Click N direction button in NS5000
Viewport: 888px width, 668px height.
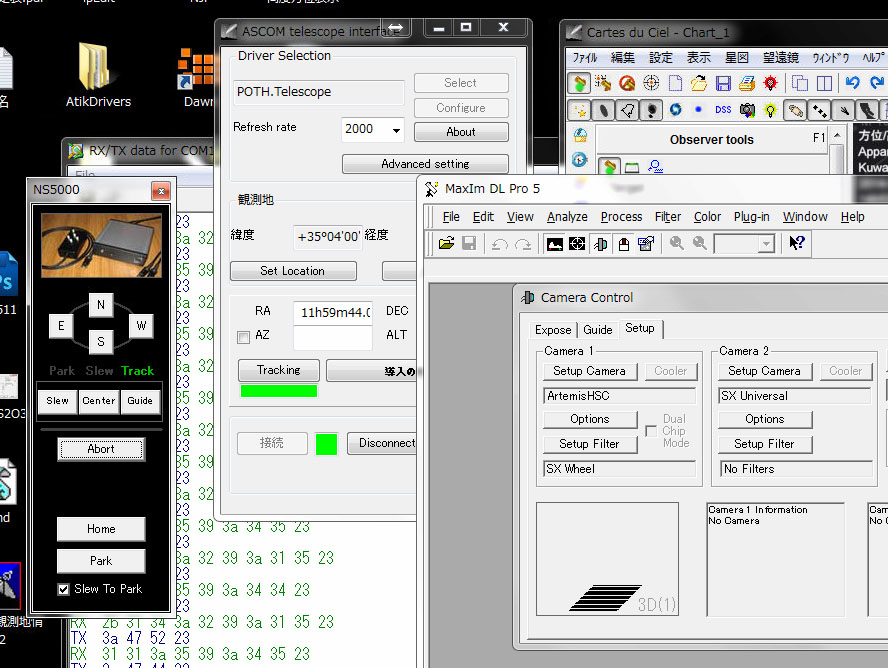pos(101,305)
